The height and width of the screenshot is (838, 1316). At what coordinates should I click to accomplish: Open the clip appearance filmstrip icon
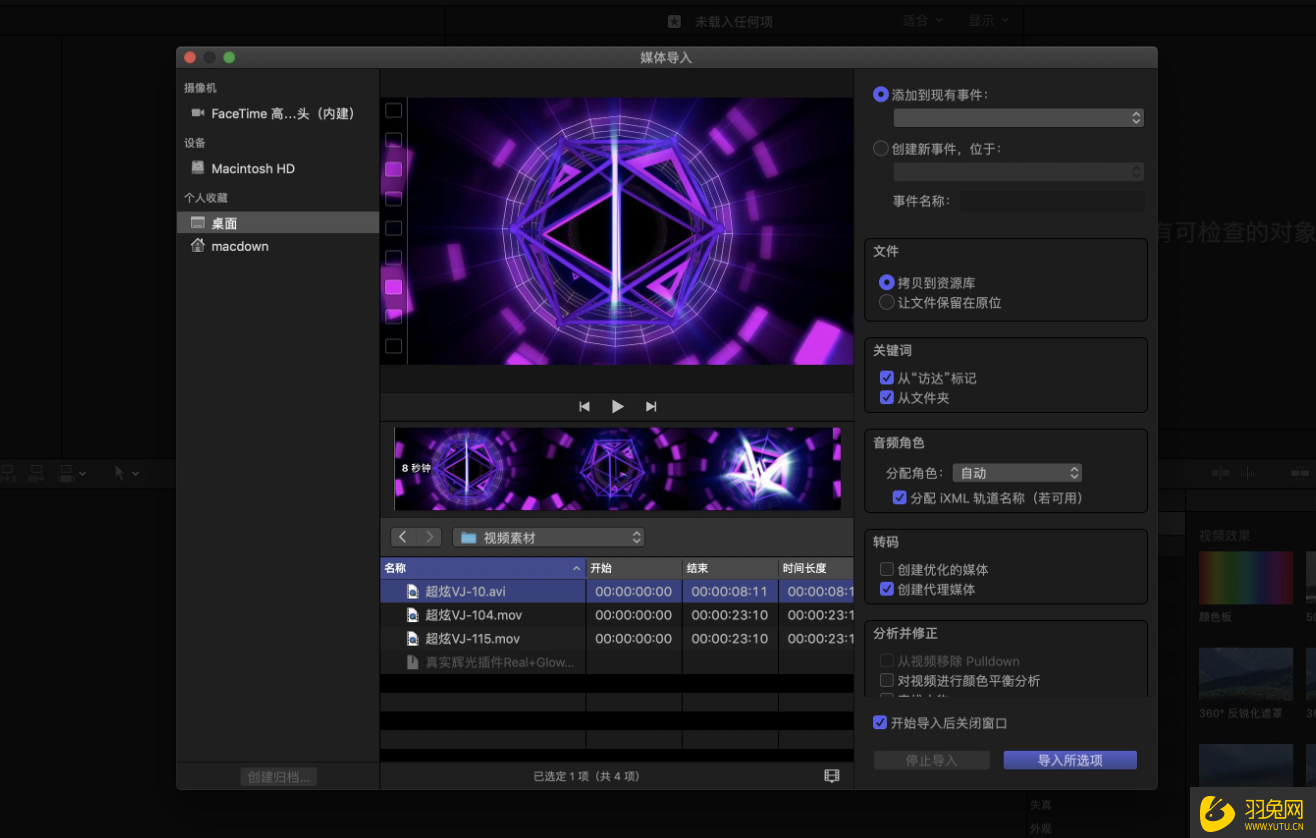[x=831, y=774]
